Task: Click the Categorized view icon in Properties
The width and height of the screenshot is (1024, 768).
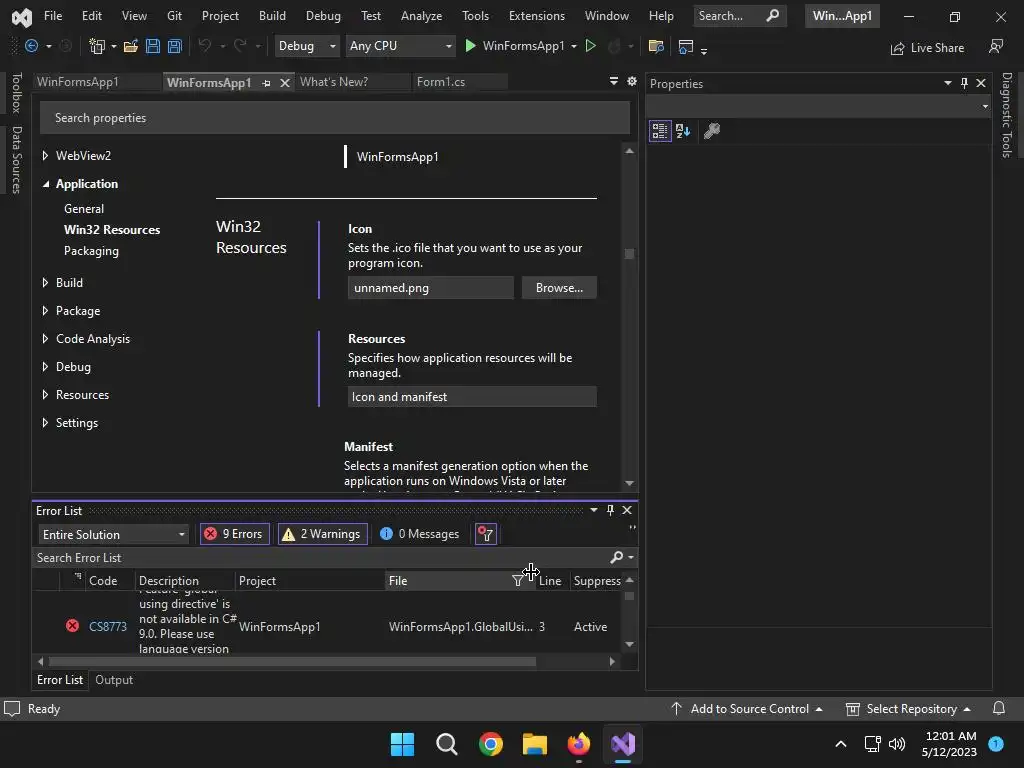Action: coord(660,131)
